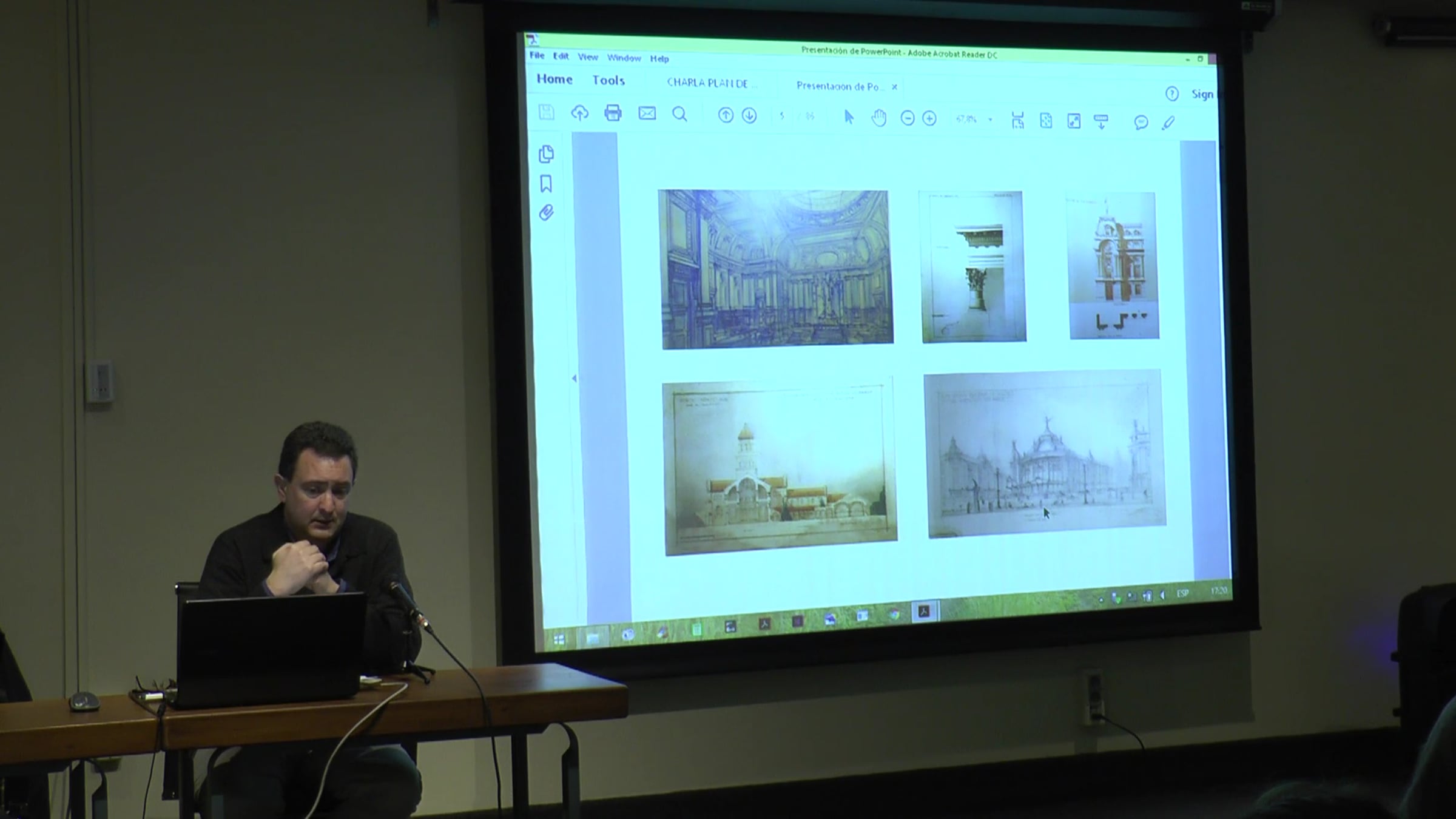Click the fit one full page icon
1456x819 pixels.
pyautogui.click(x=1046, y=121)
